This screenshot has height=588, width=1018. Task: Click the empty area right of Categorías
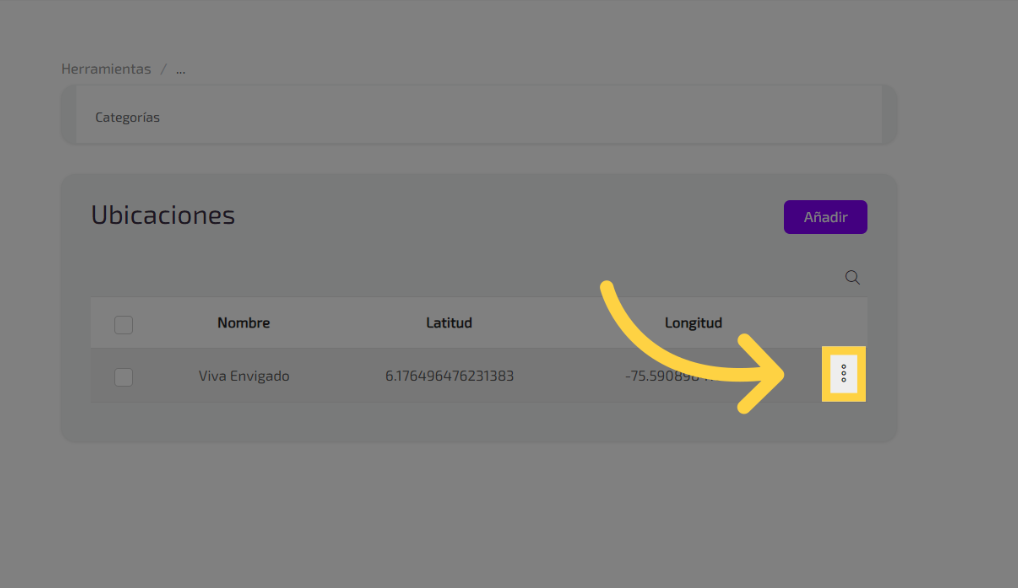tap(500, 117)
